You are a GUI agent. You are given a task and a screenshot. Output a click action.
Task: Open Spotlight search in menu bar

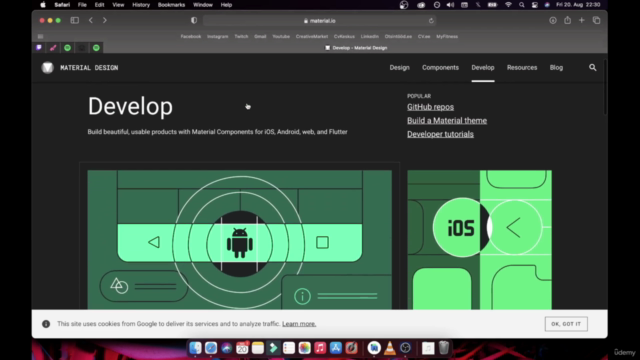[522, 5]
